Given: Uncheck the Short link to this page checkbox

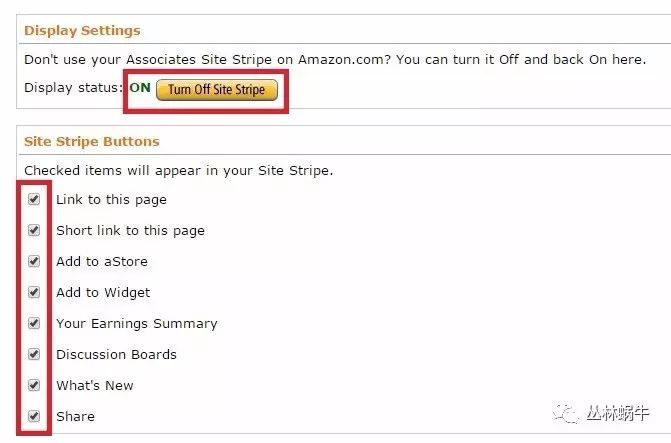Looking at the screenshot, I should tap(34, 230).
